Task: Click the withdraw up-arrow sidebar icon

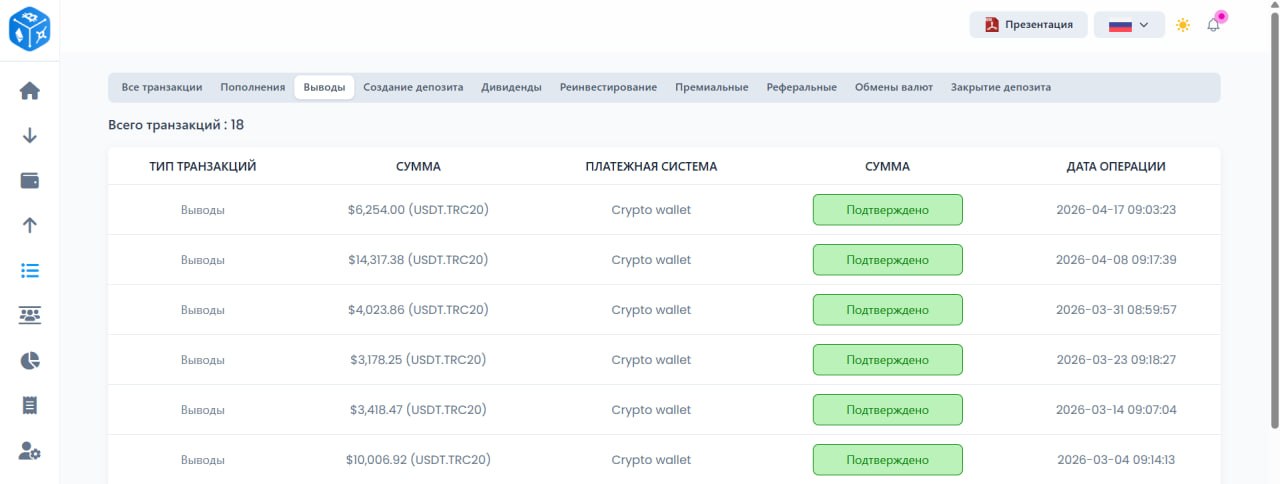Action: point(30,225)
